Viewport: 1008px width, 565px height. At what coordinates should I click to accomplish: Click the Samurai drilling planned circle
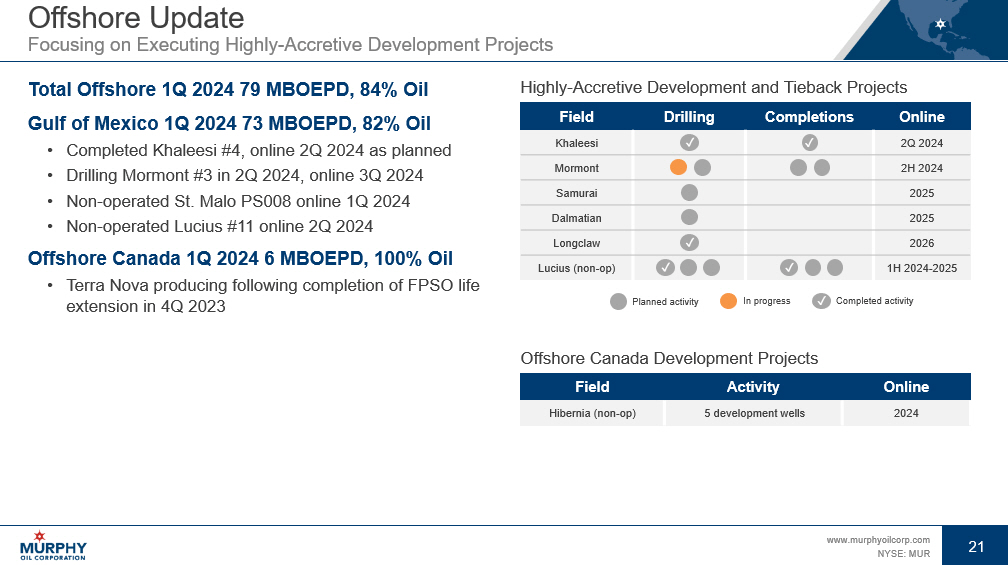coord(689,192)
